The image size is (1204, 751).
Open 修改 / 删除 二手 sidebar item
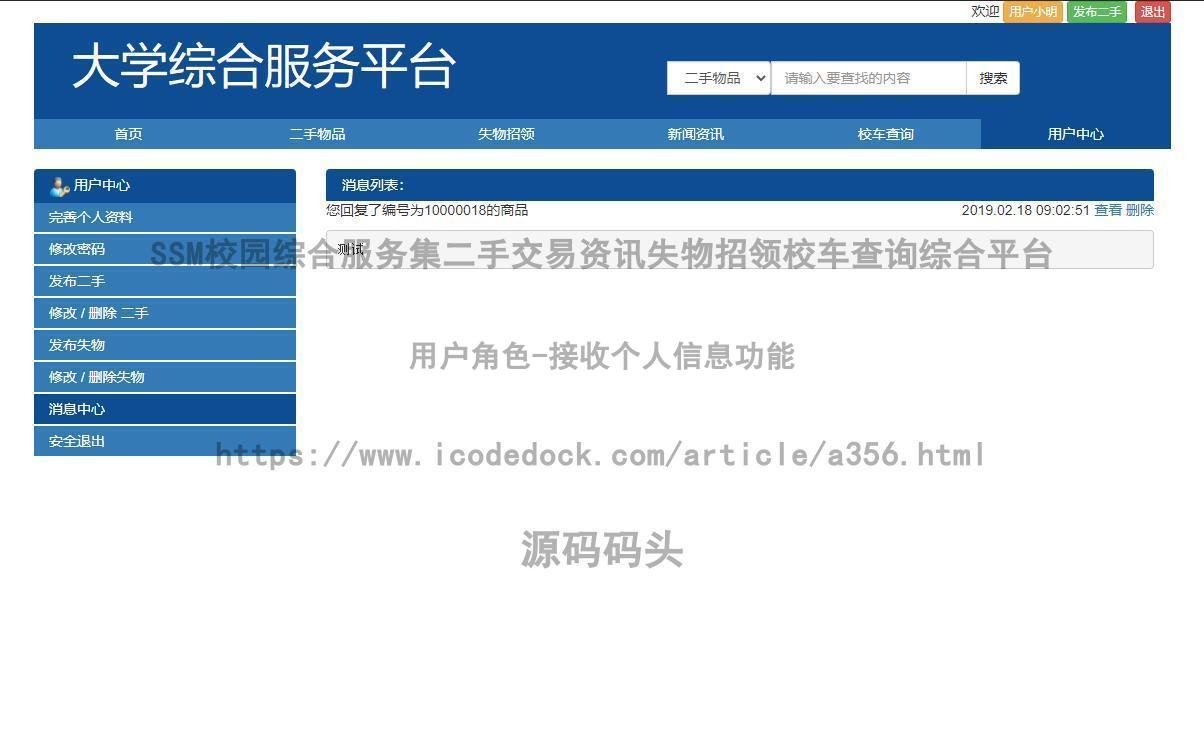coord(98,313)
